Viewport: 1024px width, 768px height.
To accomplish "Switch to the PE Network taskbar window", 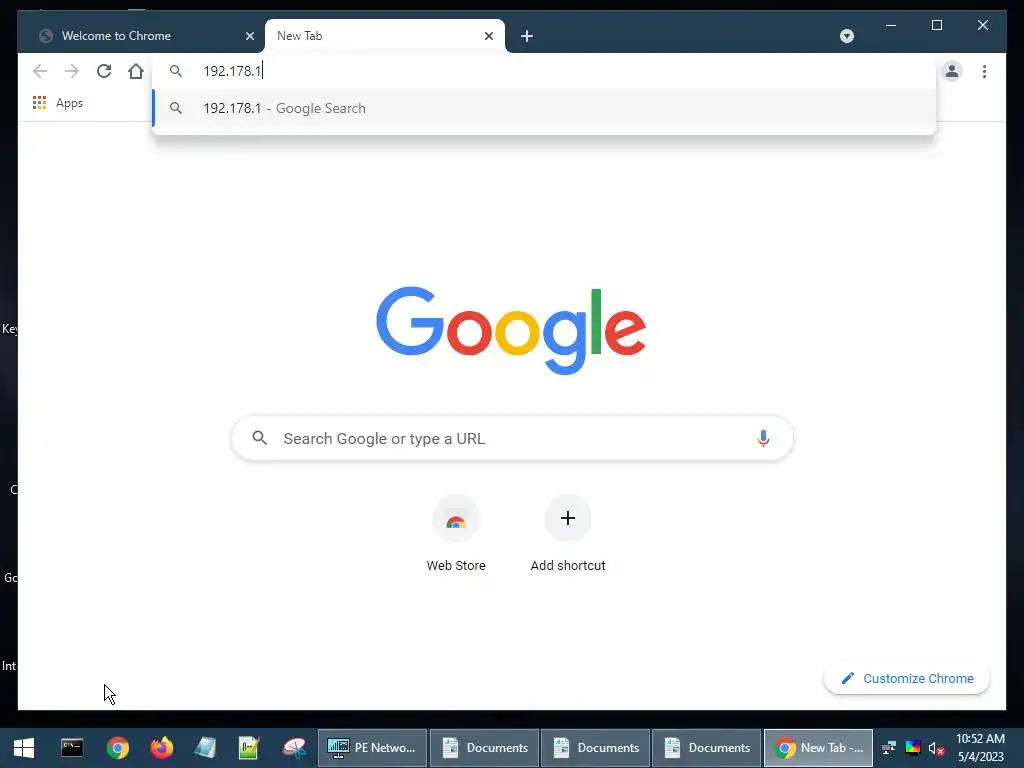I will [372, 748].
